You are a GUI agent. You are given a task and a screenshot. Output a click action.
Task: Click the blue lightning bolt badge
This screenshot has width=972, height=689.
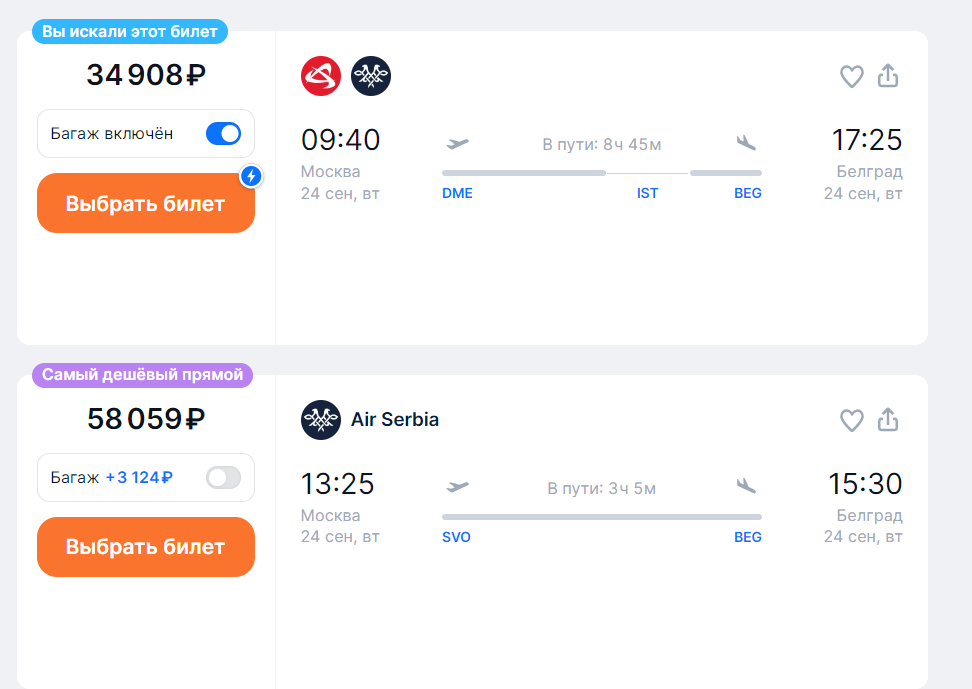point(252,176)
